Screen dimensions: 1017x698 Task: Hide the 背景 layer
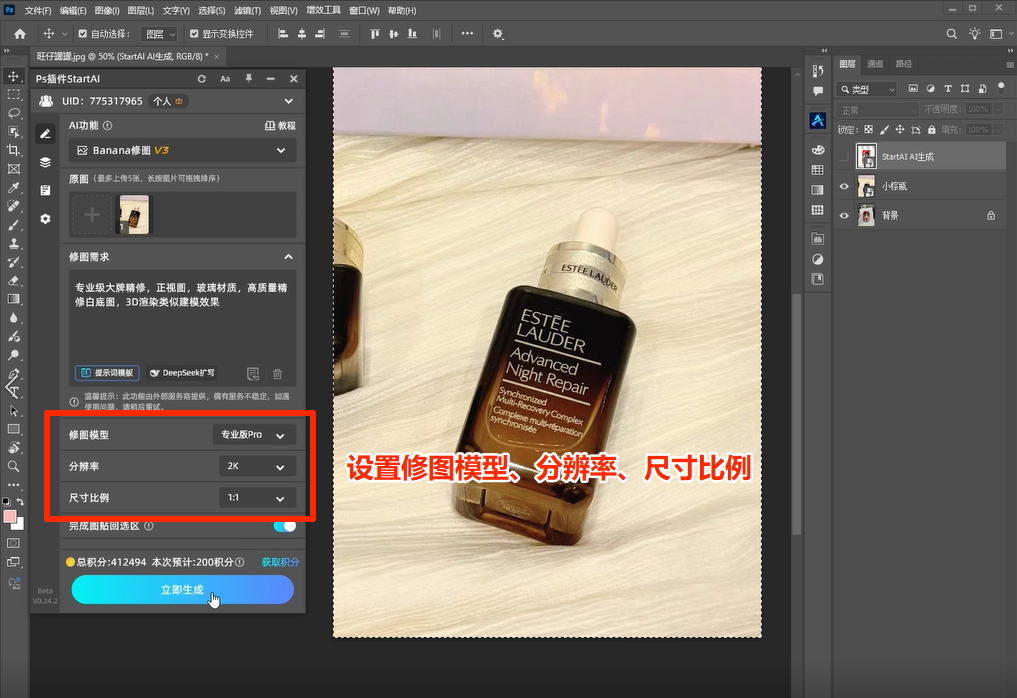(844, 215)
